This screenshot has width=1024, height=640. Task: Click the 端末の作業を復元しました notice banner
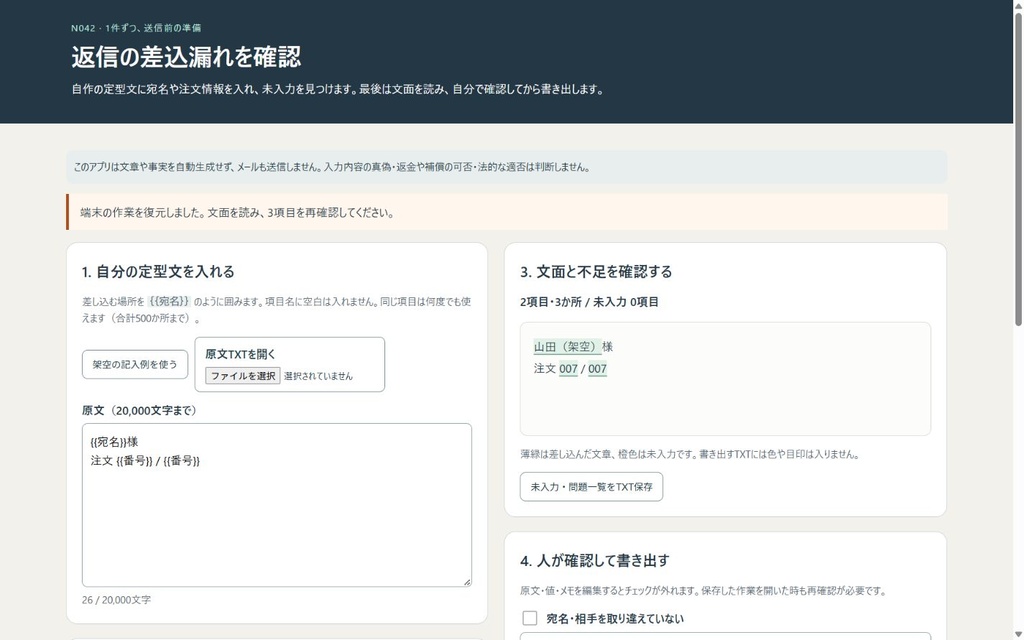507,212
